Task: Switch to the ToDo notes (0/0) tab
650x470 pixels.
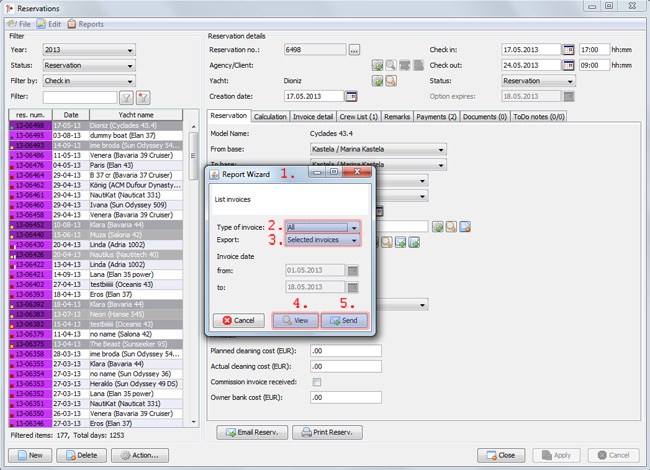Action: click(x=539, y=117)
